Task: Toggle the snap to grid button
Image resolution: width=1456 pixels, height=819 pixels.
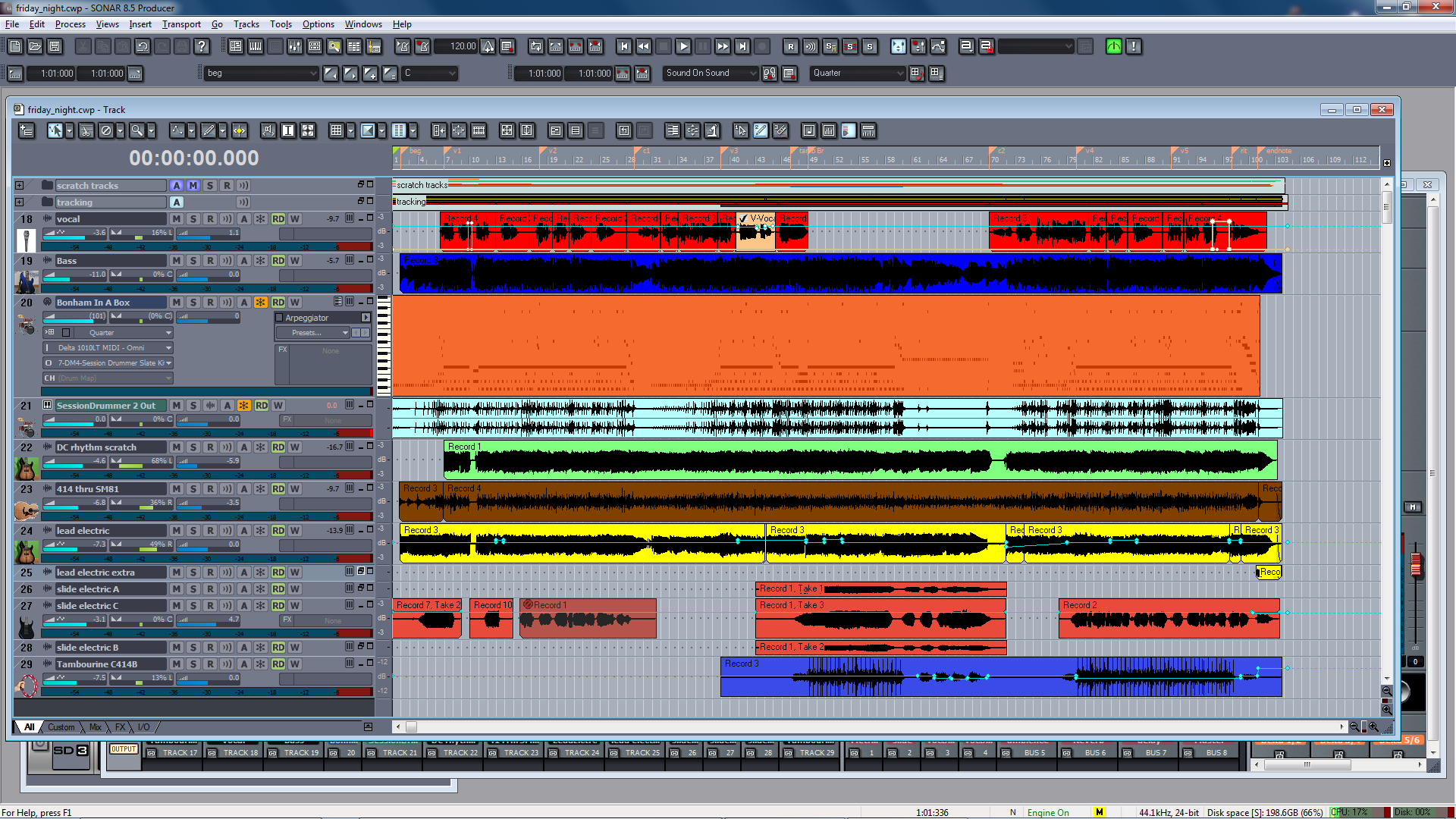Action: click(x=336, y=130)
